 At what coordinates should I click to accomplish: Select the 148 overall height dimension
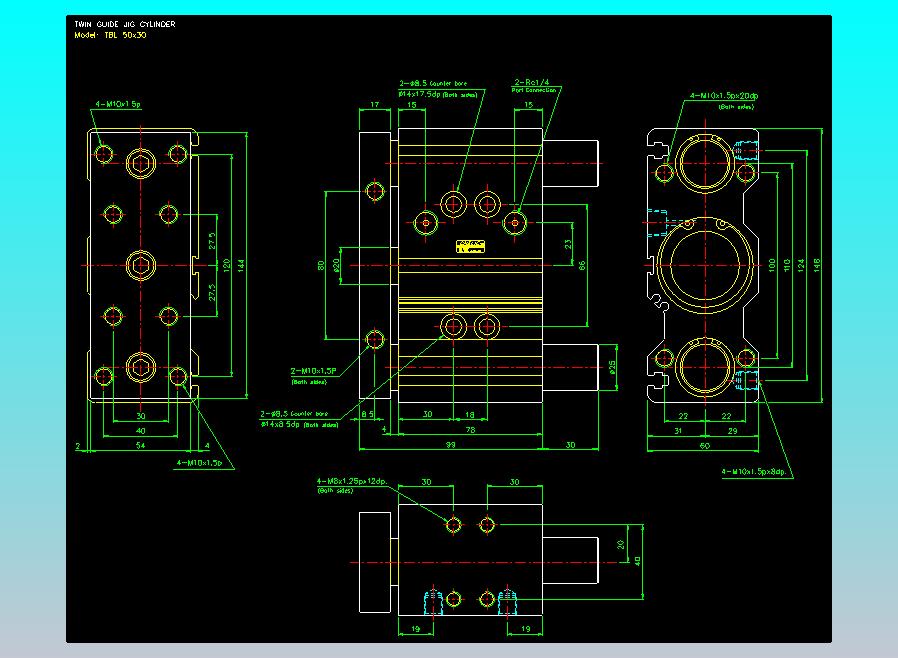click(816, 264)
